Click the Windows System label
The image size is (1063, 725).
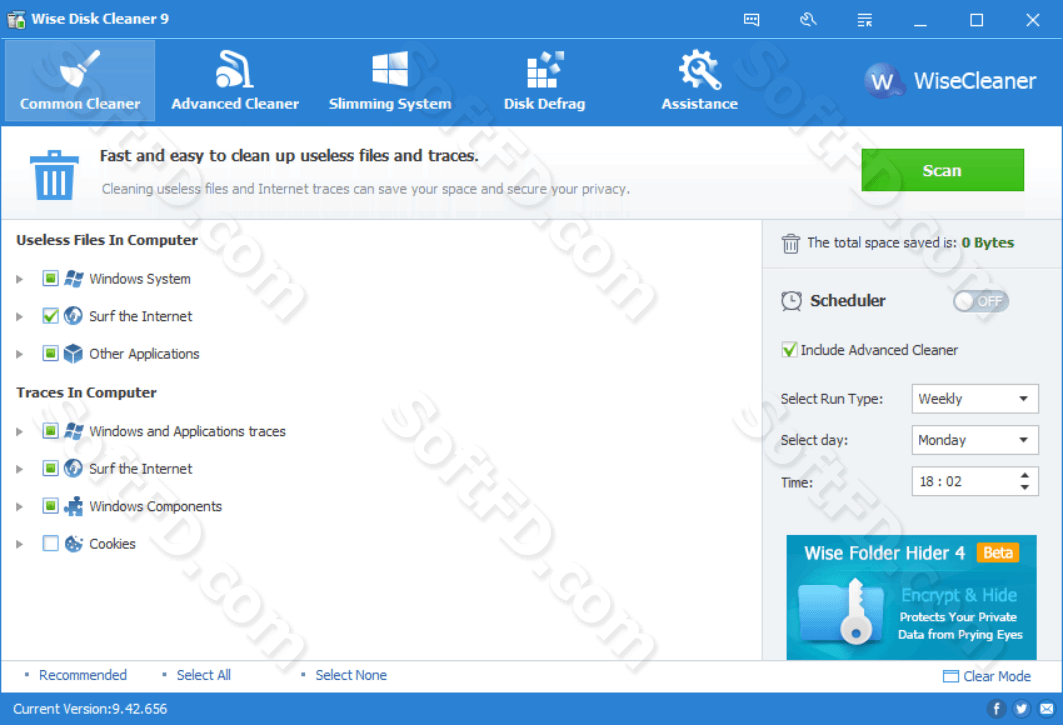(140, 279)
